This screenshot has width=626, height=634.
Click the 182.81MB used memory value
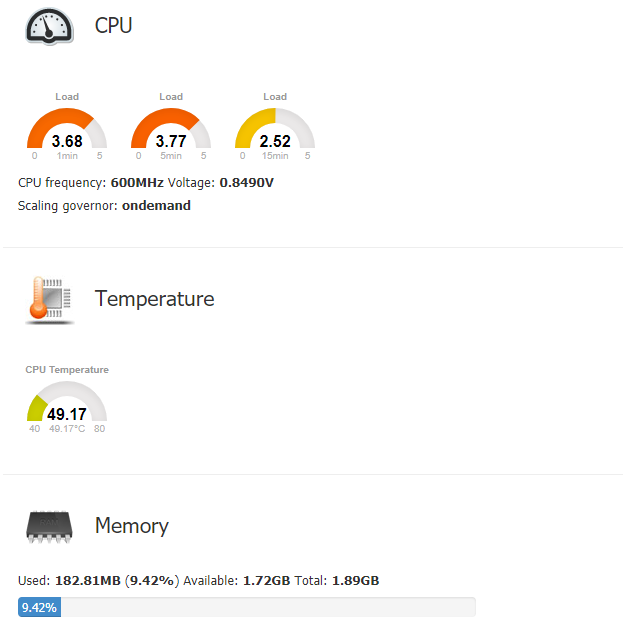88,580
